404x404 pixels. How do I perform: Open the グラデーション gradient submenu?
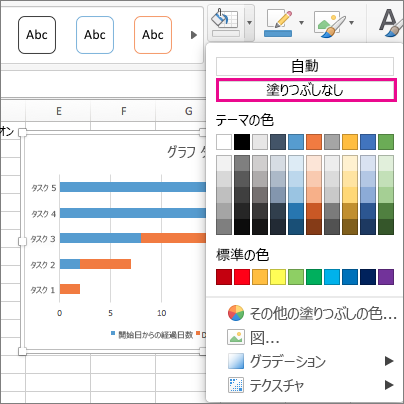[x=311, y=361]
